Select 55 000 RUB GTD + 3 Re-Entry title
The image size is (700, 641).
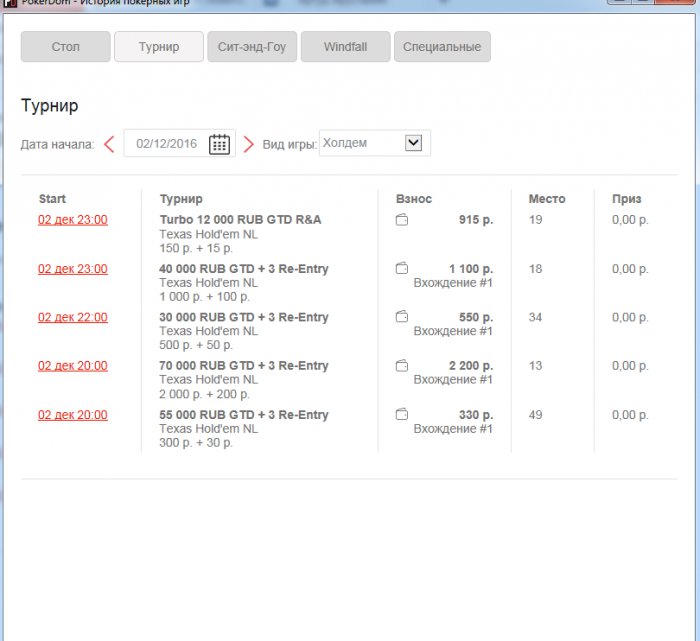pyautogui.click(x=244, y=415)
